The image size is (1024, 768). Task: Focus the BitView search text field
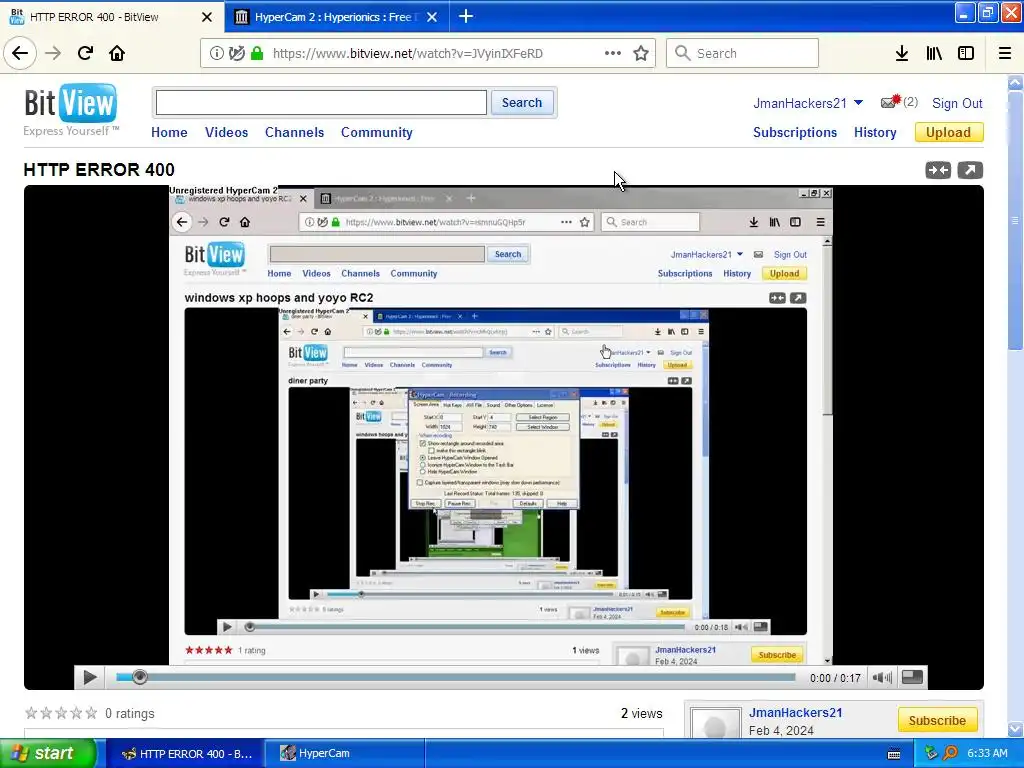[x=321, y=103]
